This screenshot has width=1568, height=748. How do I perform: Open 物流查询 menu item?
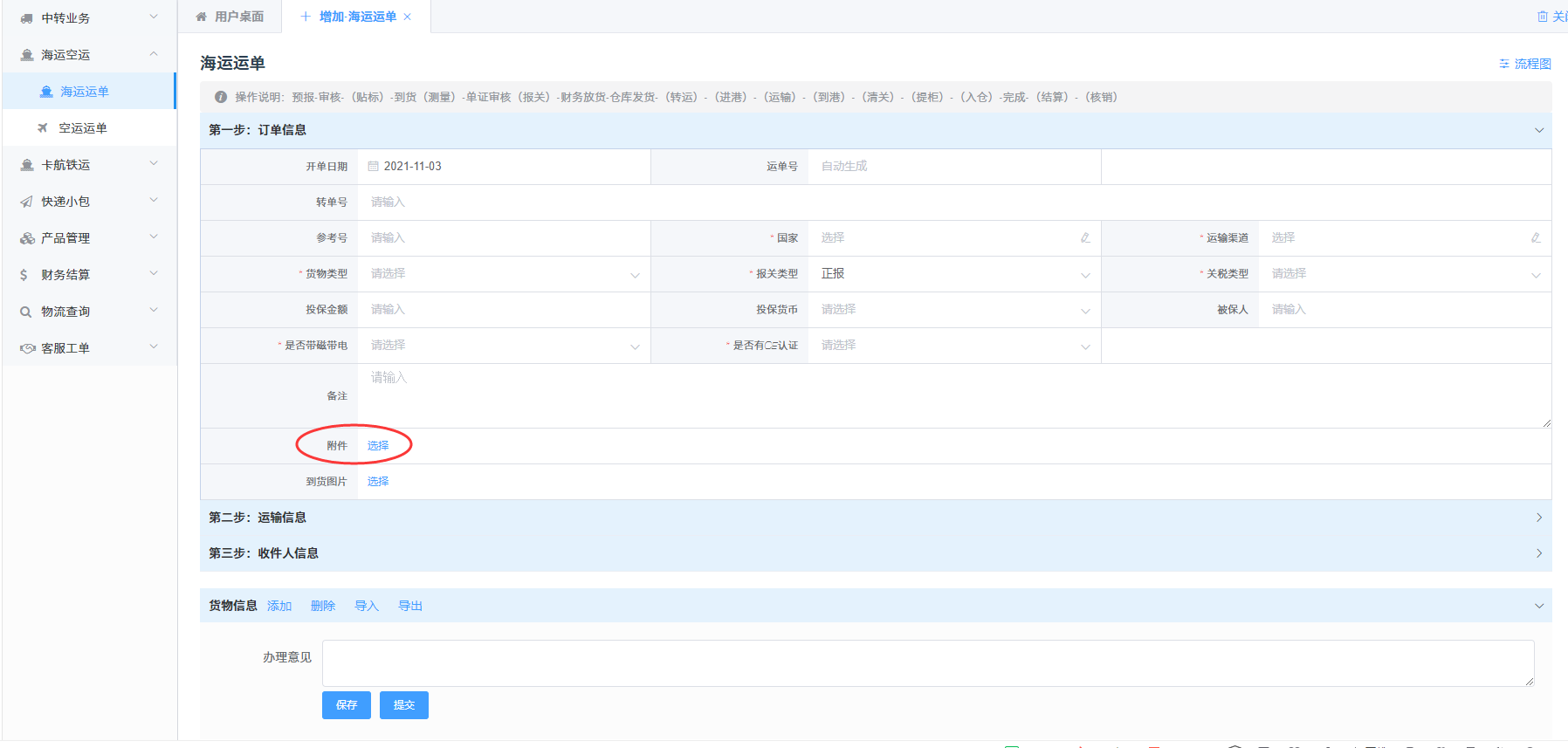[x=88, y=312]
